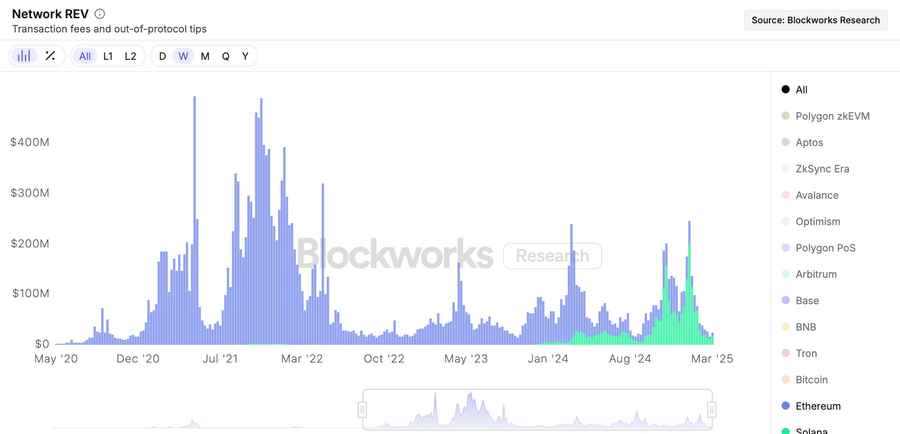
Task: Click the Aug '24 axis label
Action: click(630, 359)
